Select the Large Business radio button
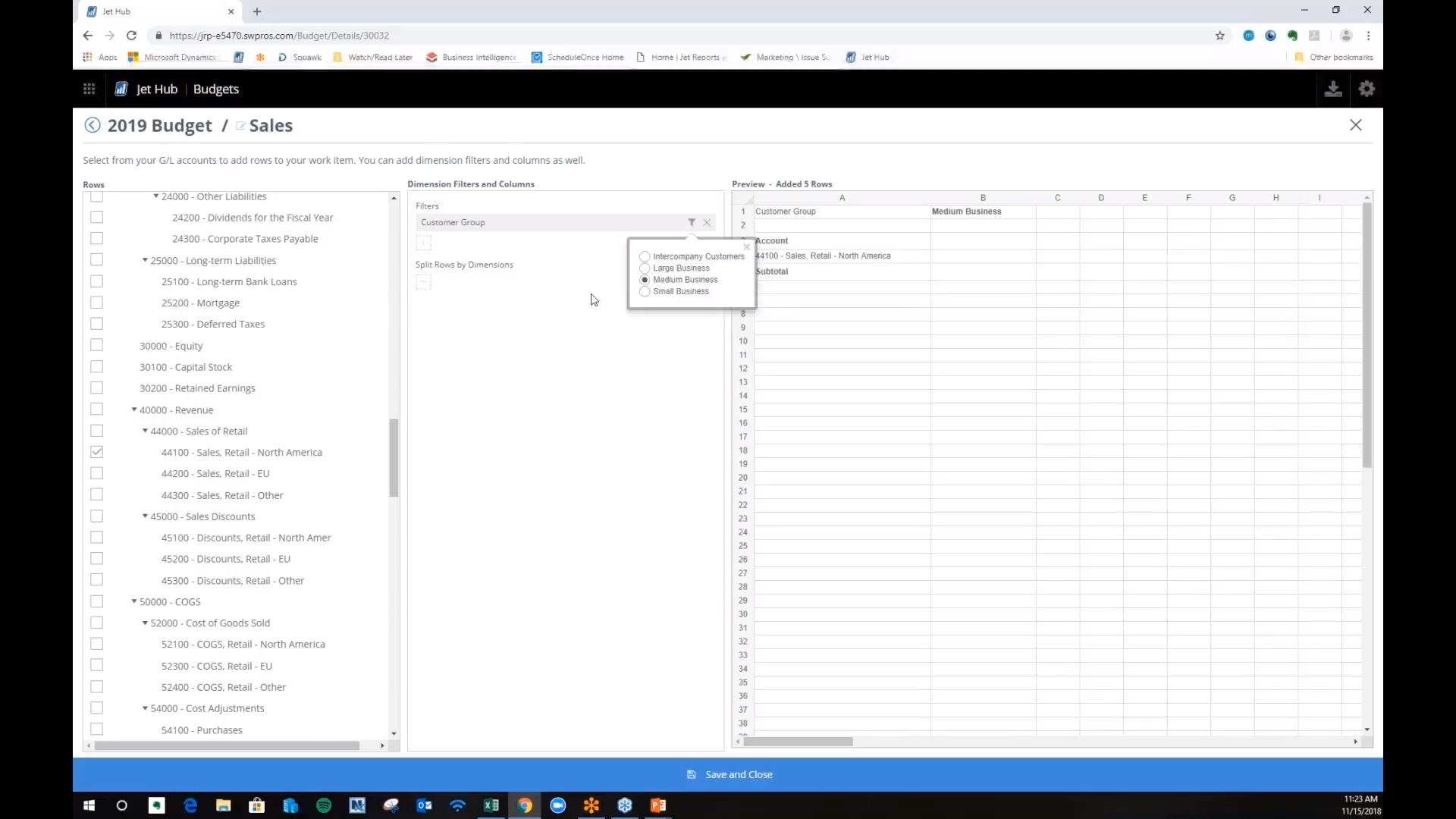 tap(645, 268)
